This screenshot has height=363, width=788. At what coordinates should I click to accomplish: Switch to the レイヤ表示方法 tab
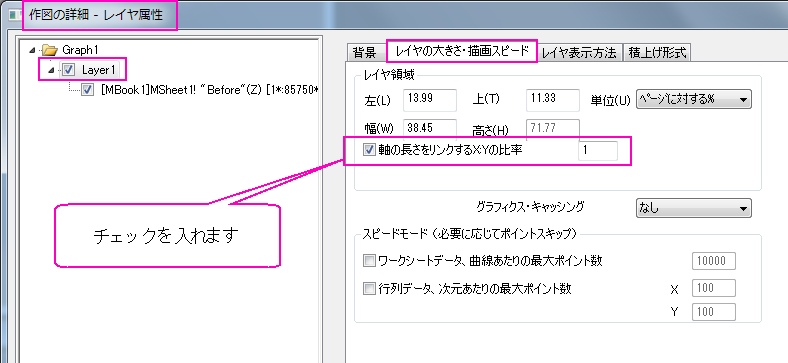click(579, 52)
